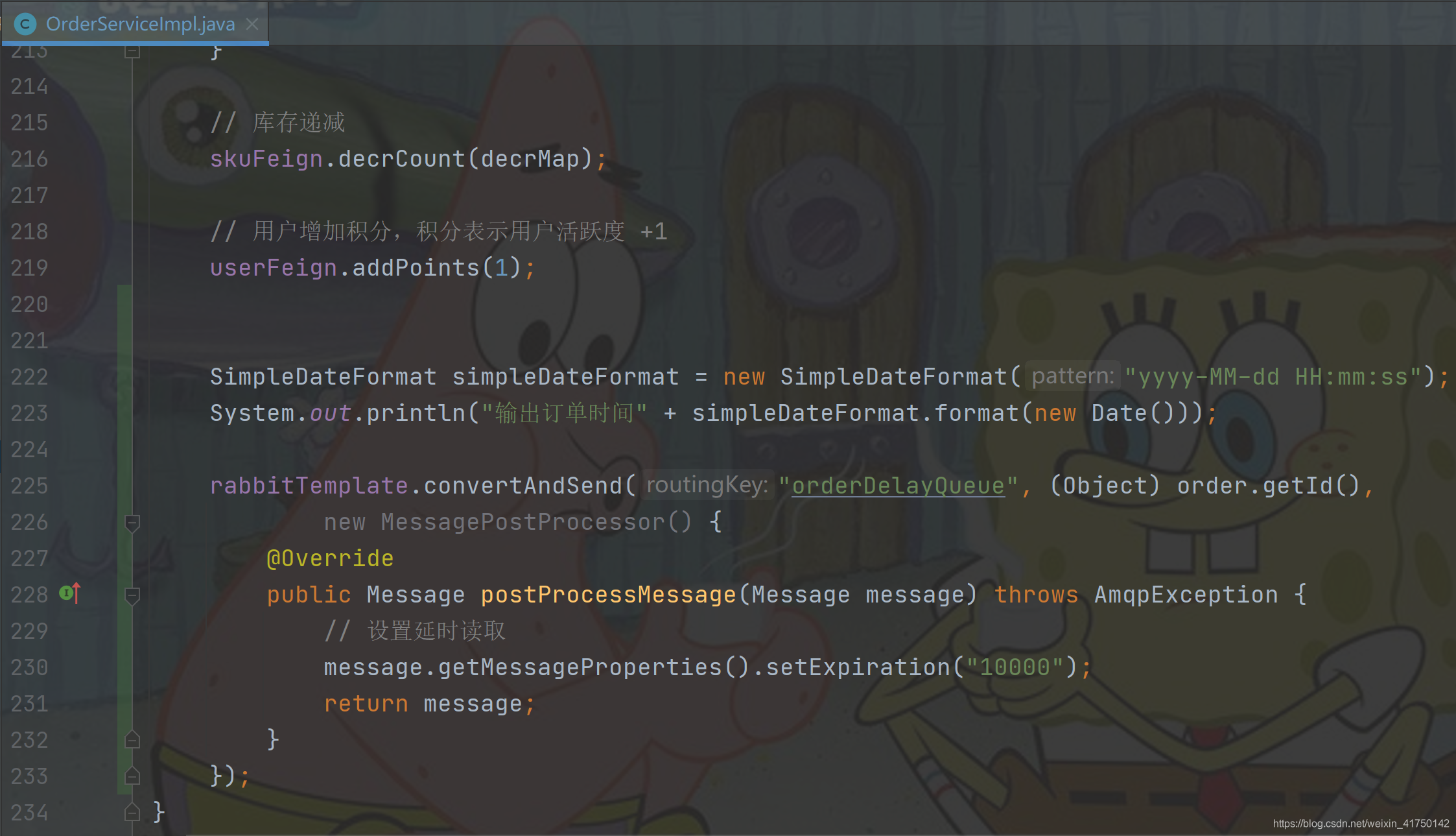
Task: Close the OrderServiceImpl.java tab
Action: (252, 24)
